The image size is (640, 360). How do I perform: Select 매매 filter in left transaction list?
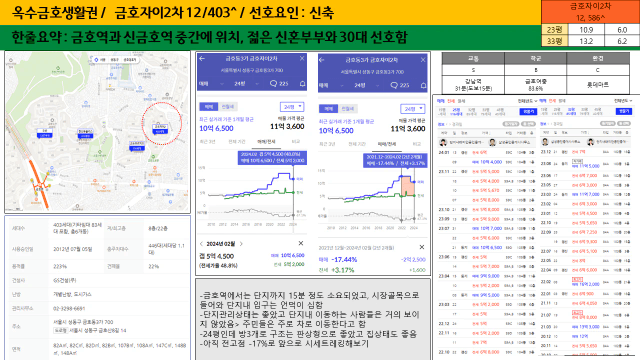(441, 100)
